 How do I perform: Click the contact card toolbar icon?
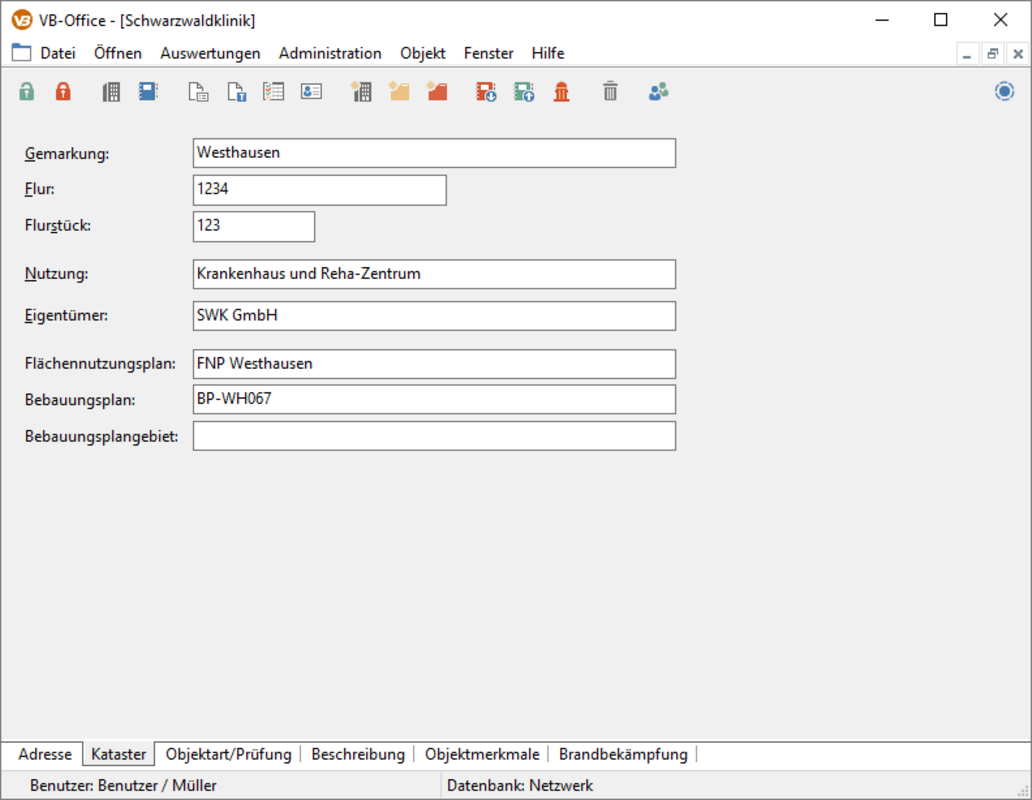pos(311,92)
